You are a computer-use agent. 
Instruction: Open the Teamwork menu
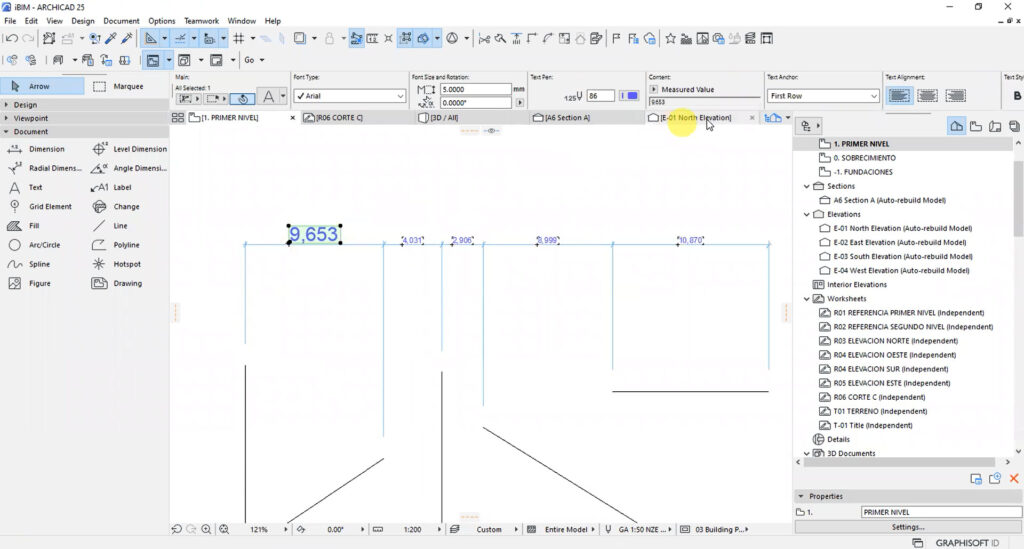pyautogui.click(x=200, y=21)
